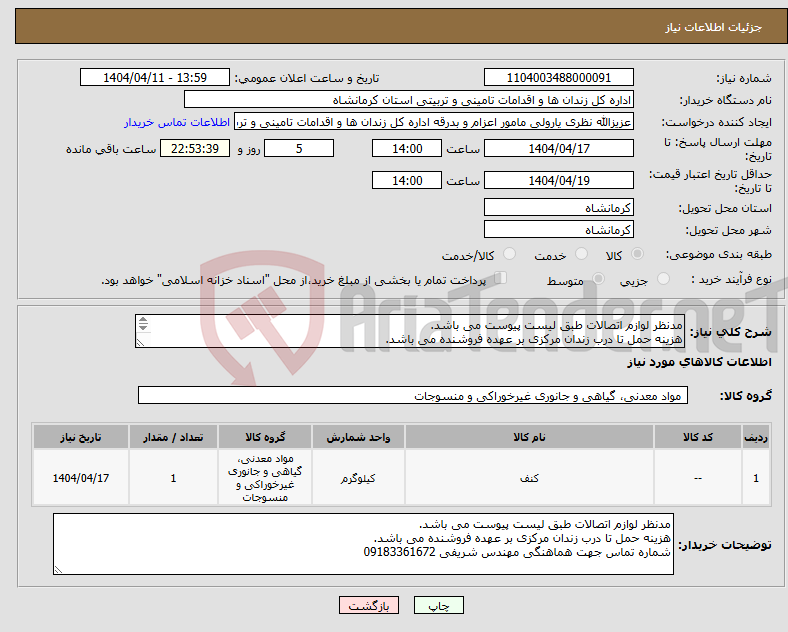
Task: Click the شرح کلی نیاز text area
Action: point(410,332)
